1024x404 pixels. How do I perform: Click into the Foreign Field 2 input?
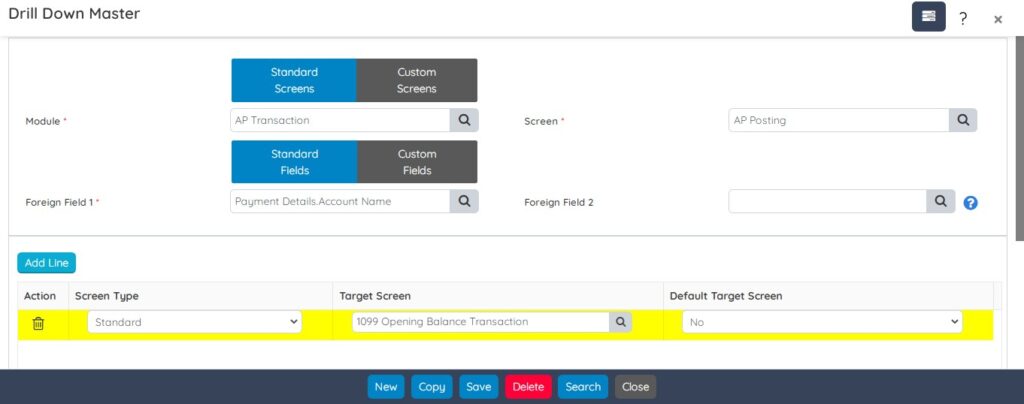click(x=827, y=201)
